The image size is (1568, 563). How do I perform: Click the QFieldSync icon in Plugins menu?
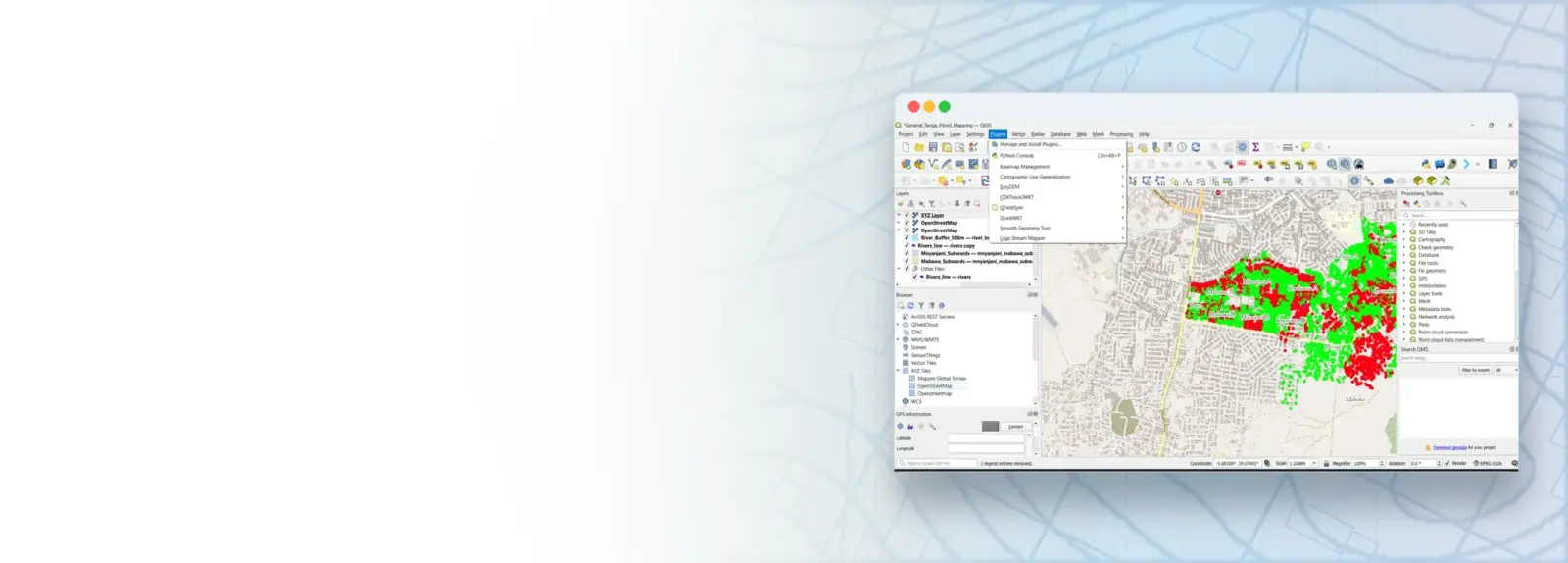point(995,208)
